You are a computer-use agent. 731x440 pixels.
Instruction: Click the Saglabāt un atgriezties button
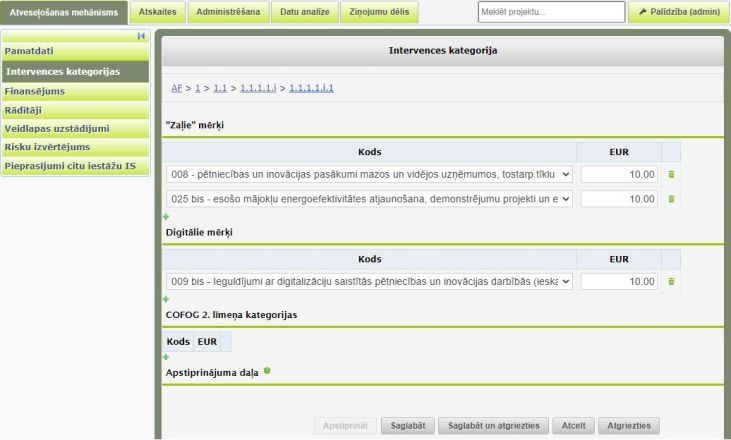pos(494,425)
